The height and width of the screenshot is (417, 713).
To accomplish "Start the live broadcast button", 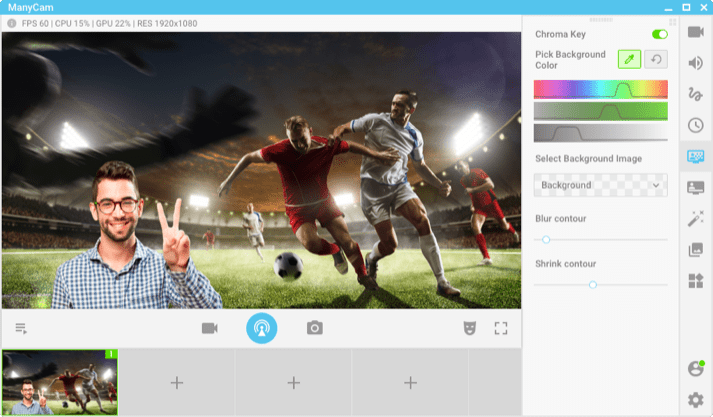I will (261, 328).
